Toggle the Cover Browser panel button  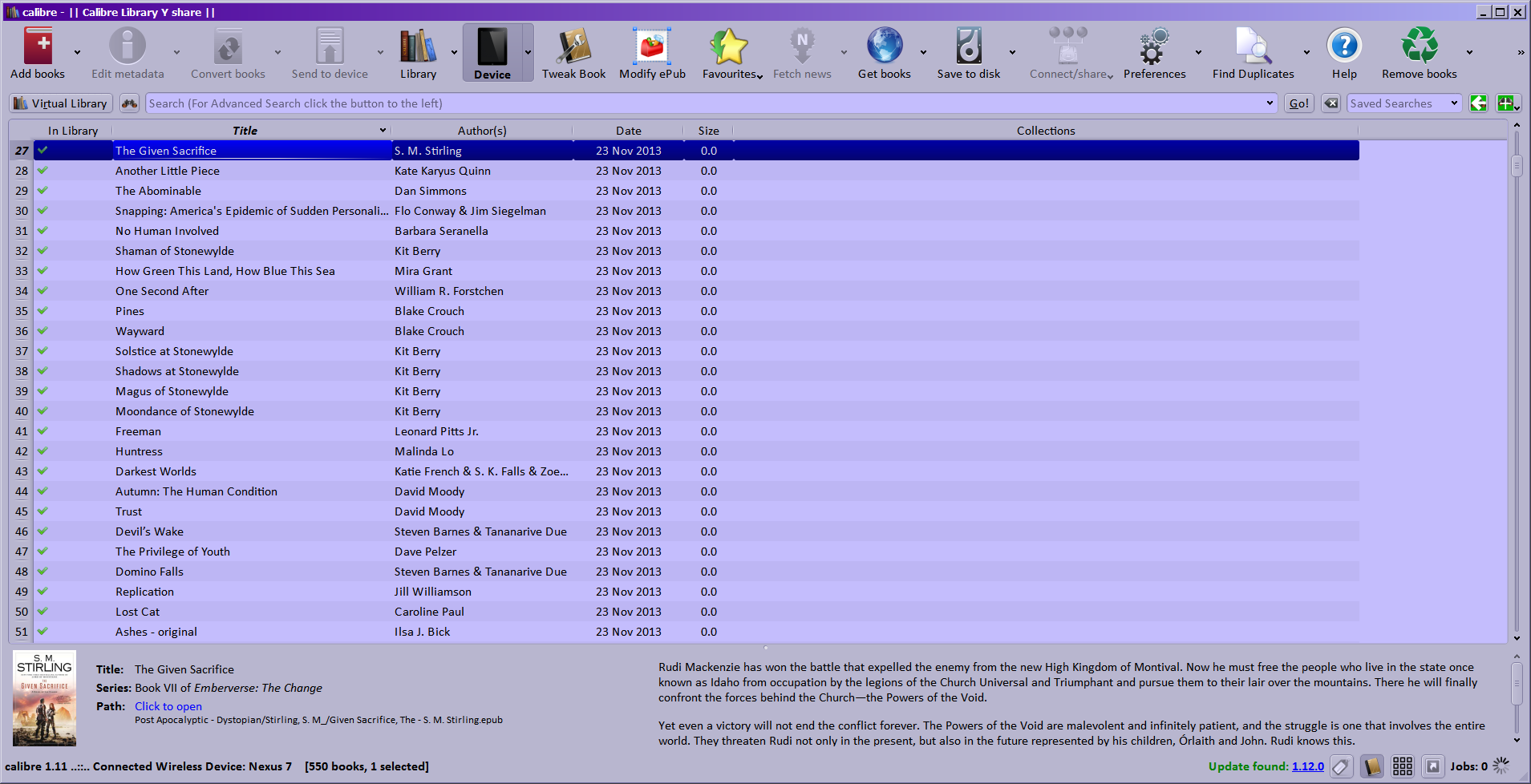pyautogui.click(x=1433, y=767)
